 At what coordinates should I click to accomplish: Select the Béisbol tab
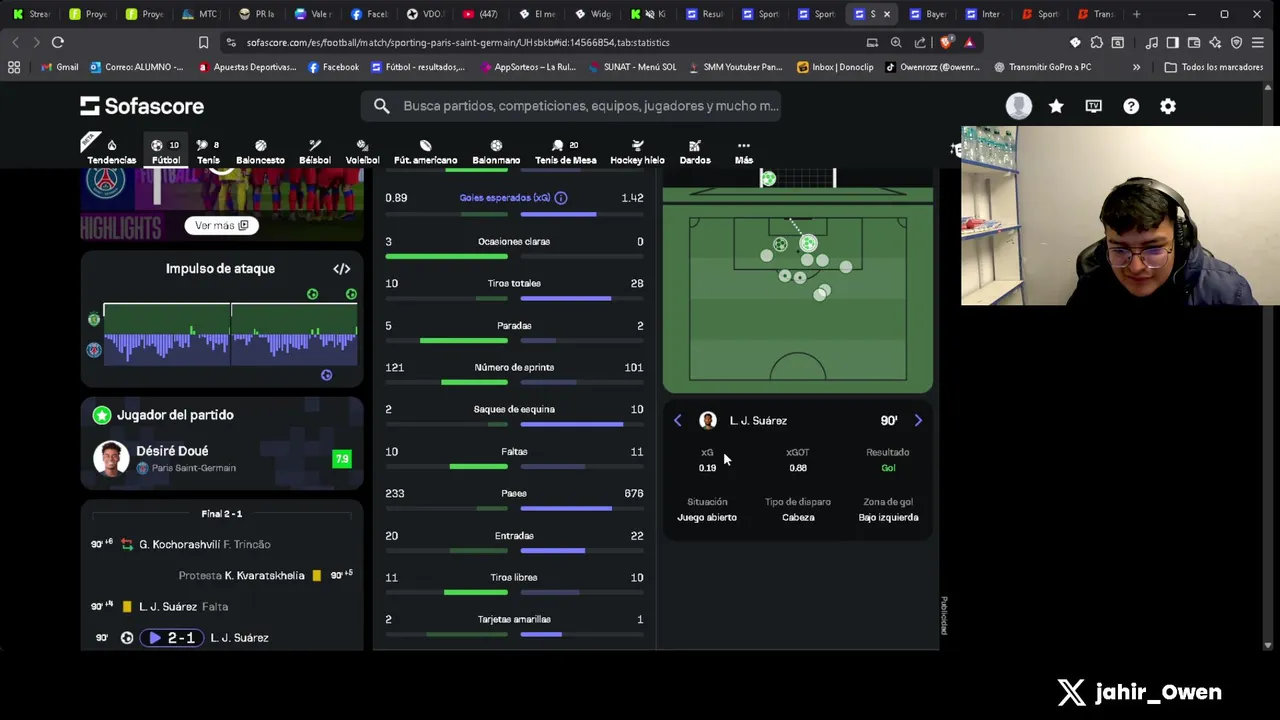(x=314, y=152)
